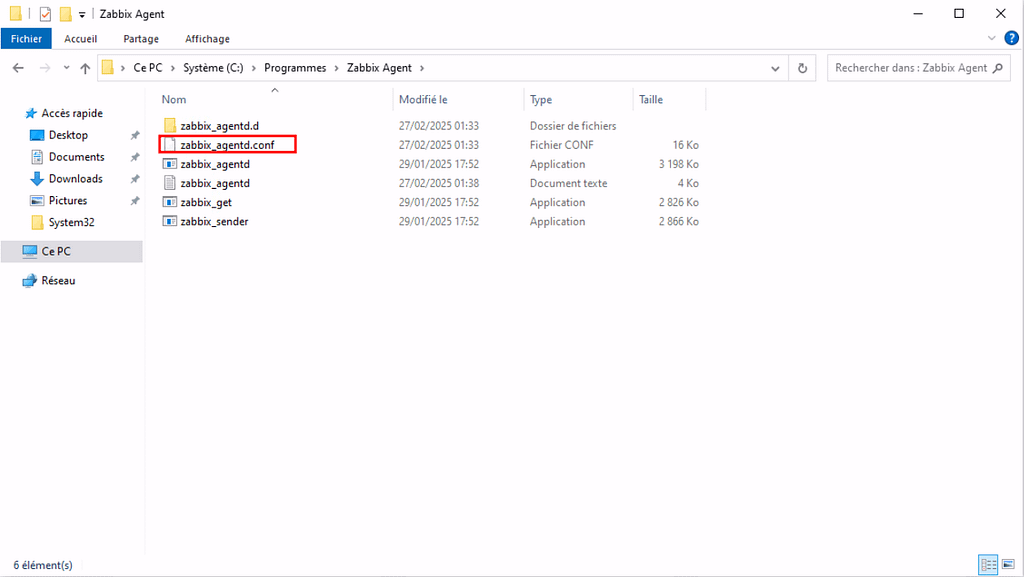Sort files by the Modifié le column

point(423,100)
